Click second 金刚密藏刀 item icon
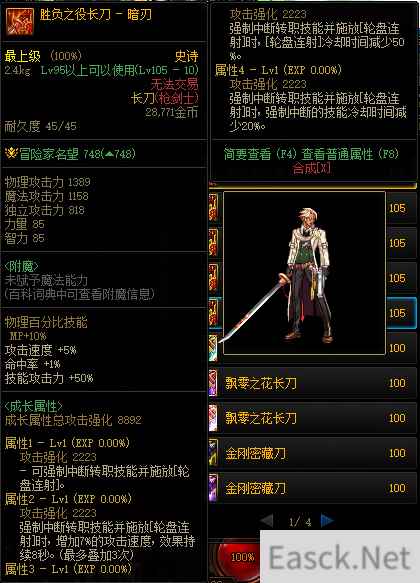Screen dimensions: 420x583 213,487
